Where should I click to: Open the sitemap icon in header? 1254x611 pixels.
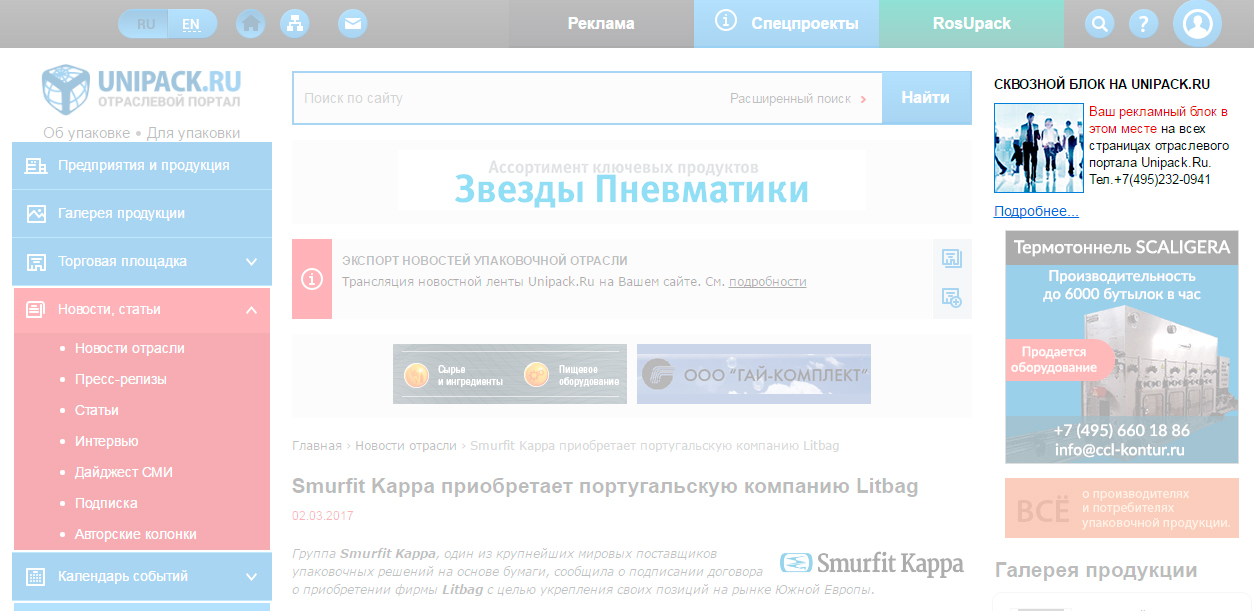coord(294,24)
